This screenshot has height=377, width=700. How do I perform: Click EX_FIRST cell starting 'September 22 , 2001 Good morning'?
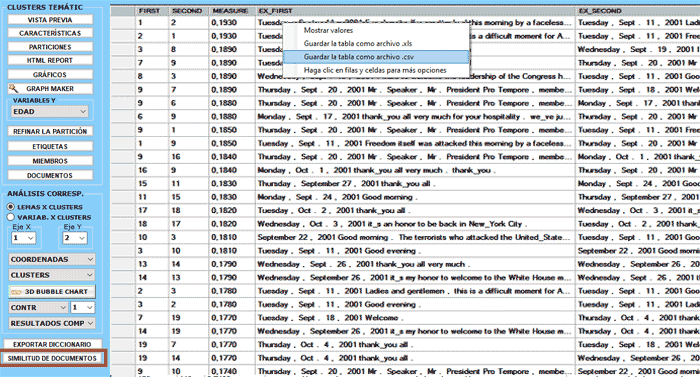click(415, 237)
